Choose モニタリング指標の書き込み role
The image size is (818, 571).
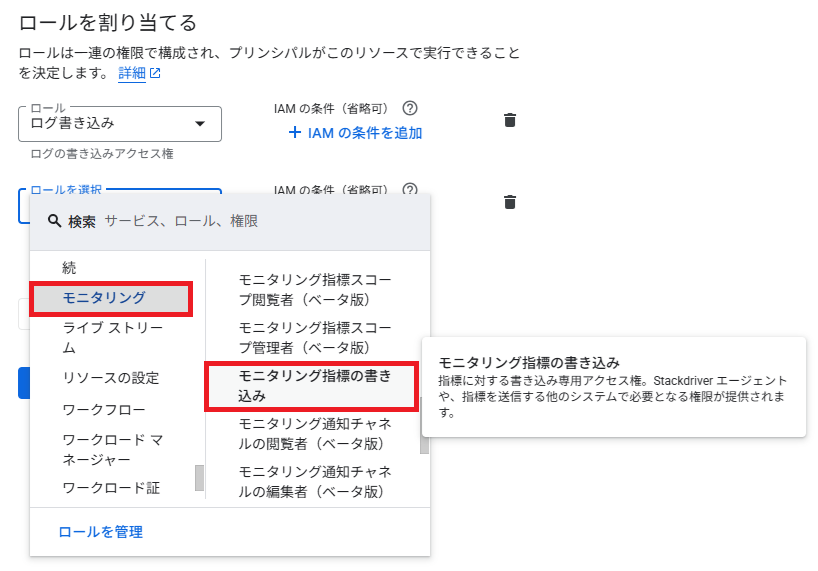tap(312, 385)
